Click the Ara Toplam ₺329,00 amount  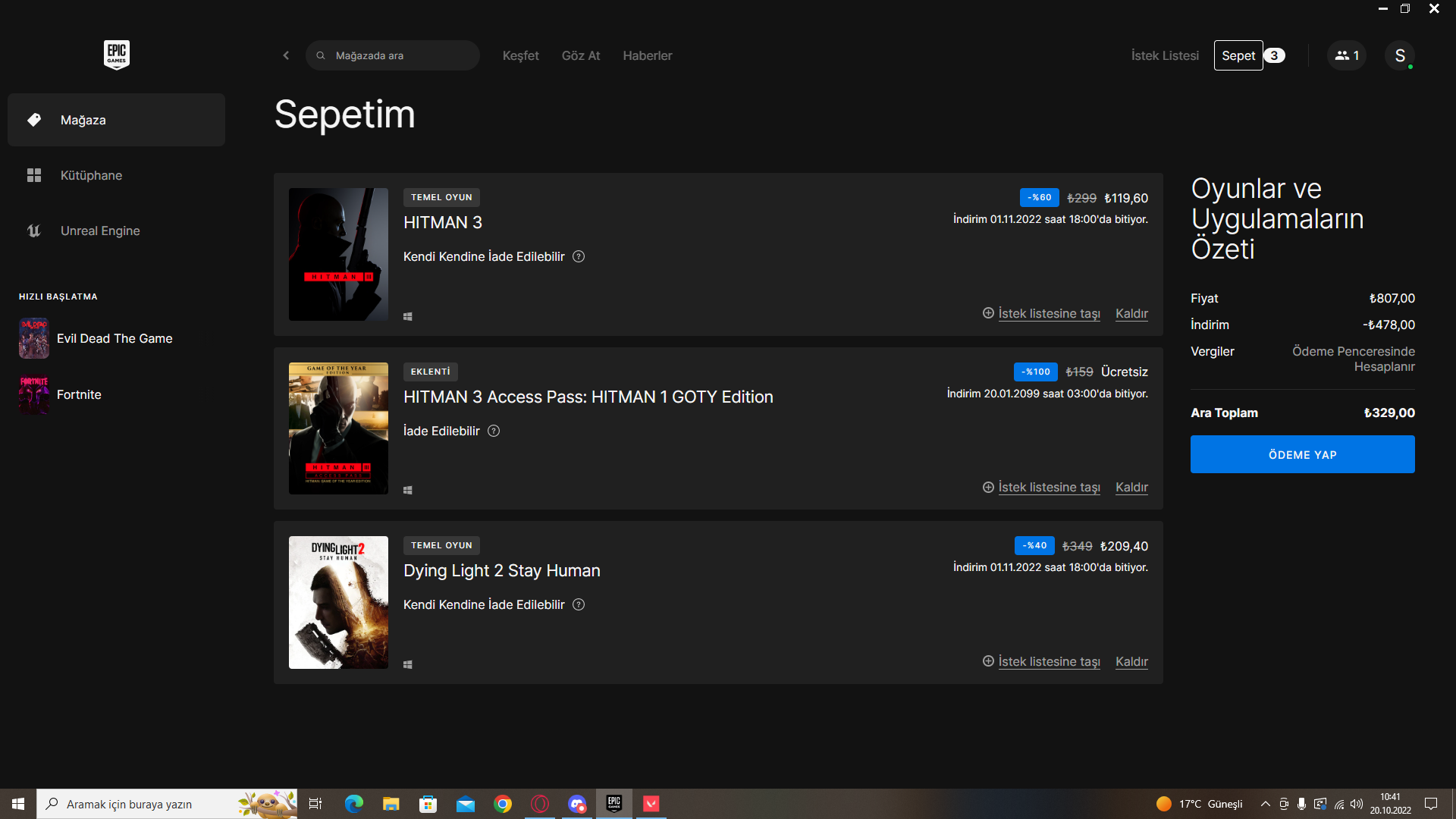(x=1389, y=413)
